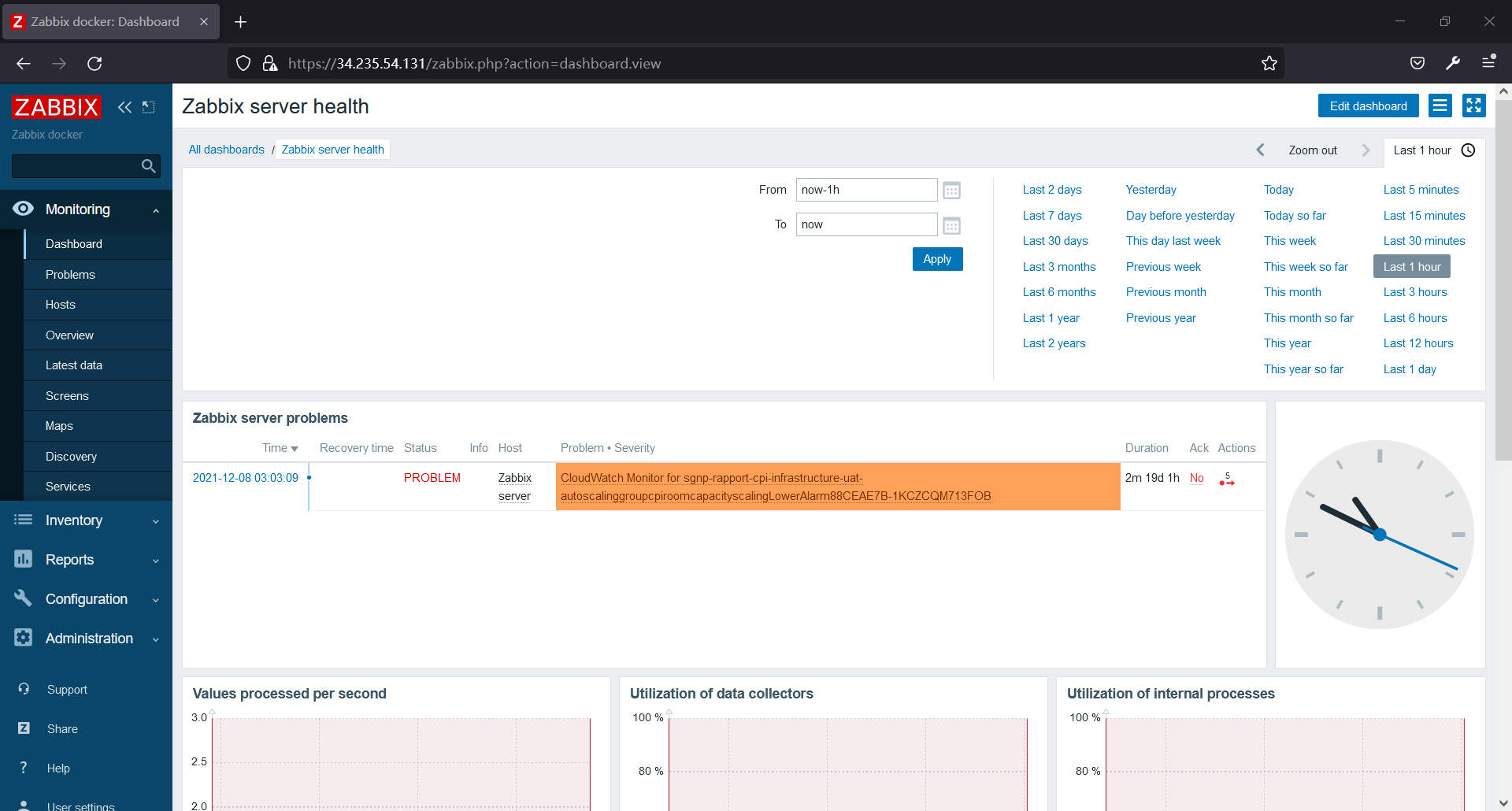Open the All dashboards breadcrumb link
1512x811 pixels.
226,149
